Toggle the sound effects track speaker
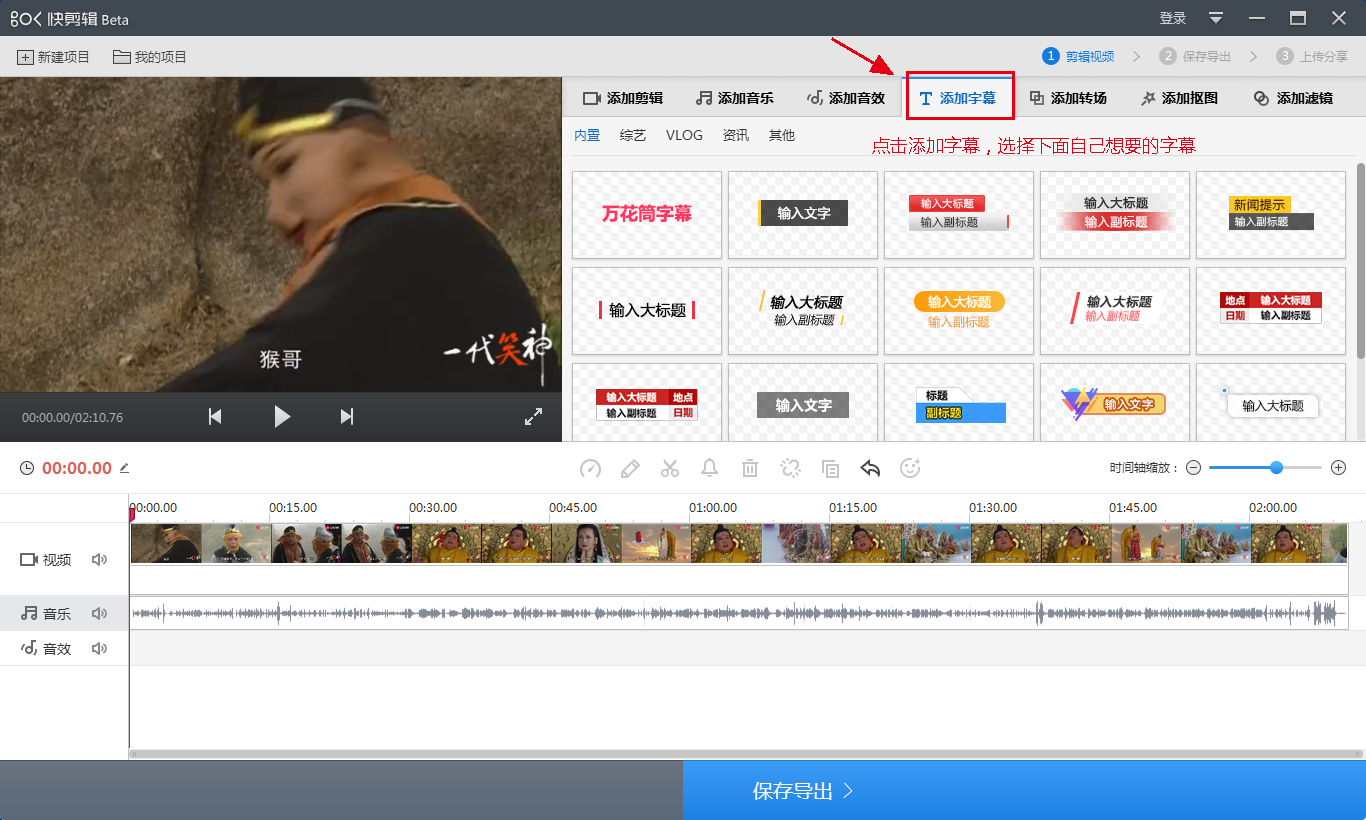 tap(99, 649)
